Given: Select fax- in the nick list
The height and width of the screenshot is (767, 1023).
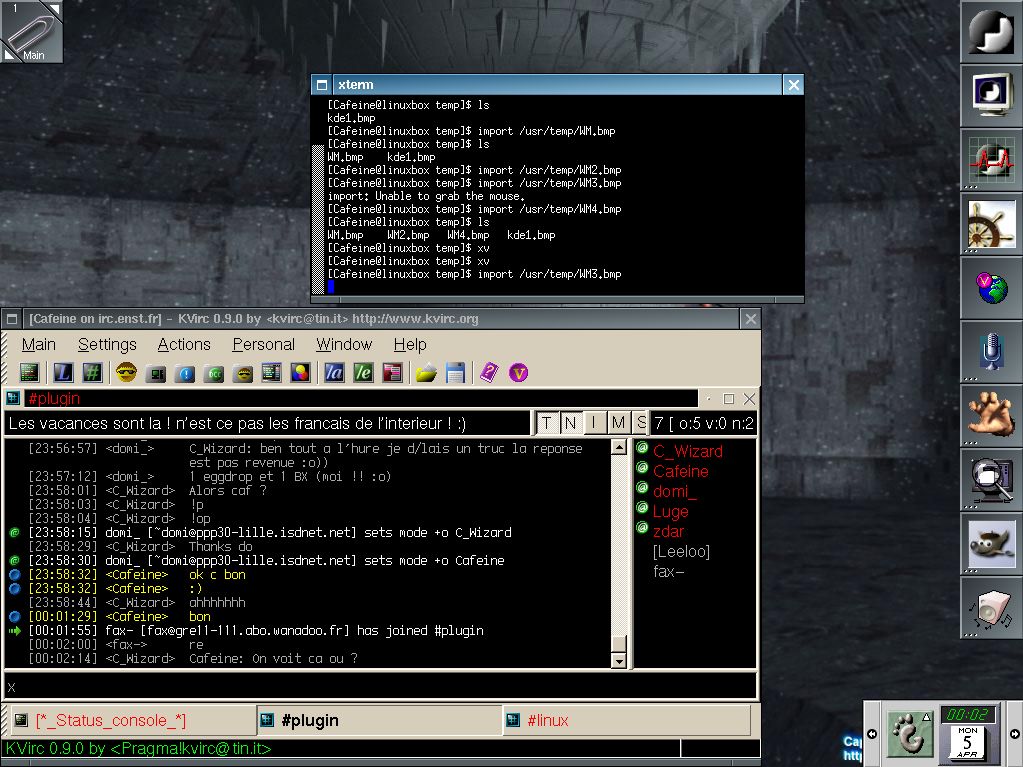Looking at the screenshot, I should coord(669,571).
